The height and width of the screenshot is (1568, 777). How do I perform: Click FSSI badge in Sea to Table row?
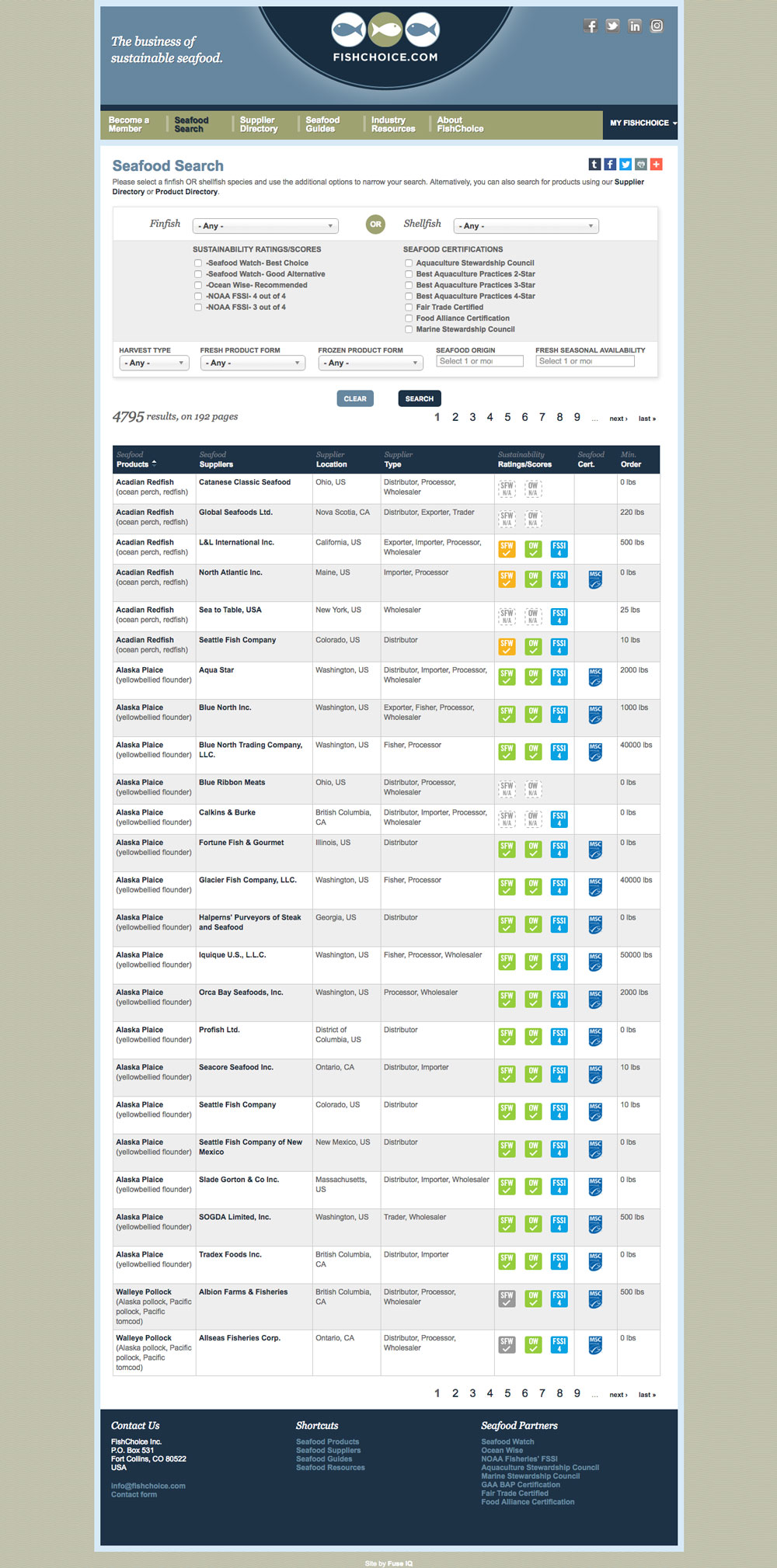pyautogui.click(x=559, y=617)
